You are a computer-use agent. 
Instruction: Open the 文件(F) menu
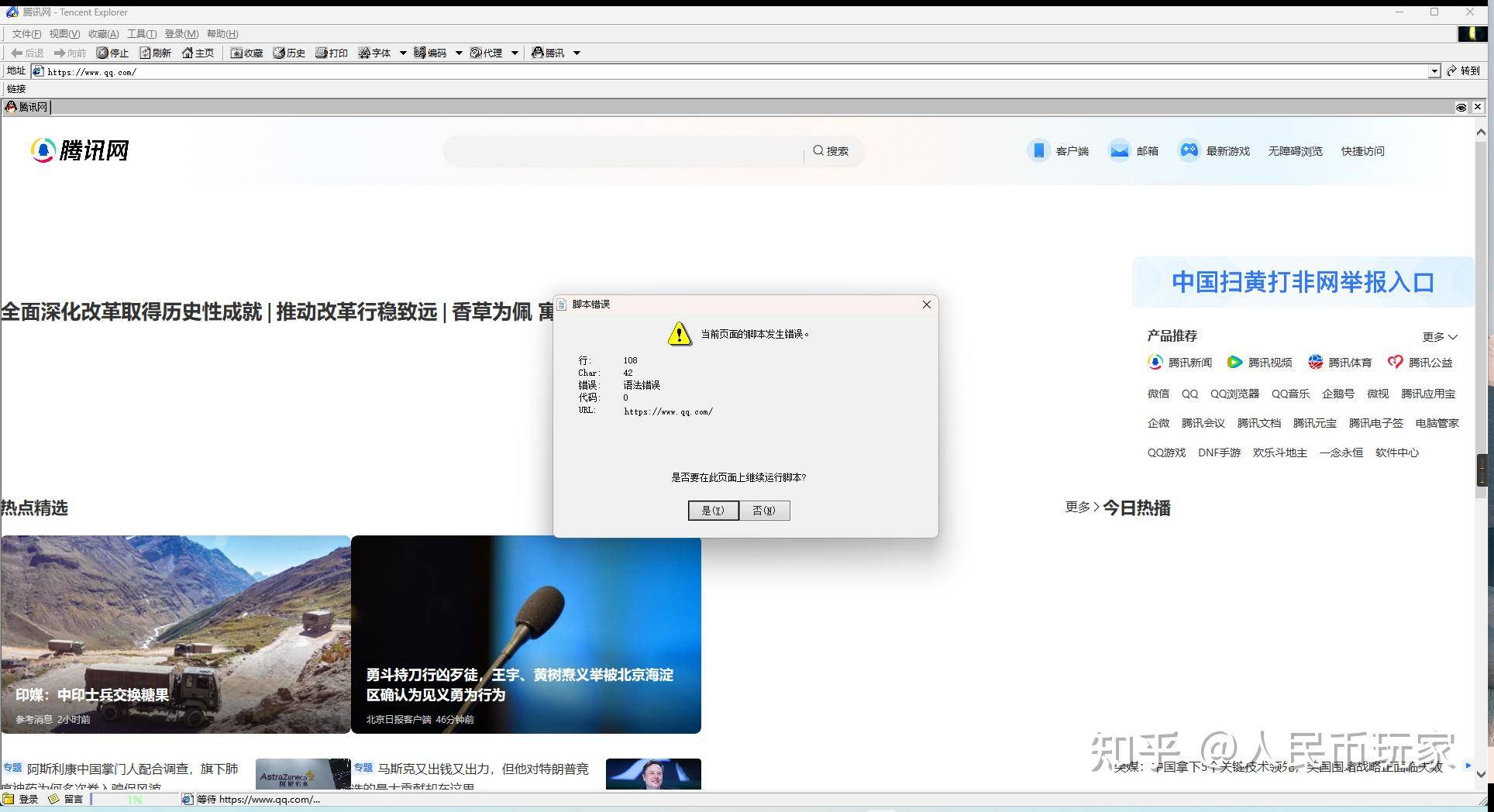tap(26, 33)
